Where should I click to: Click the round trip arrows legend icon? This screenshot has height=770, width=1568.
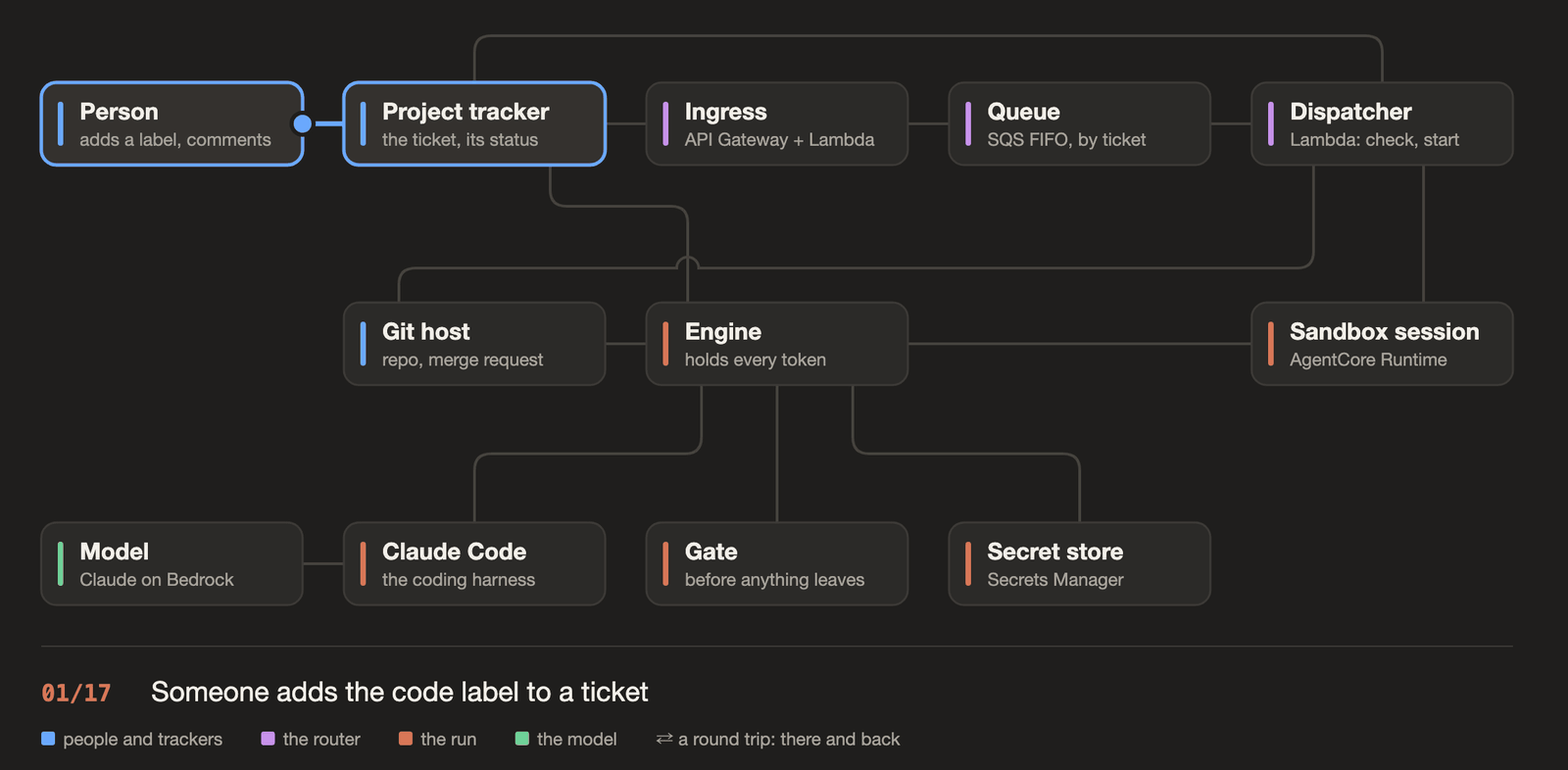[664, 739]
